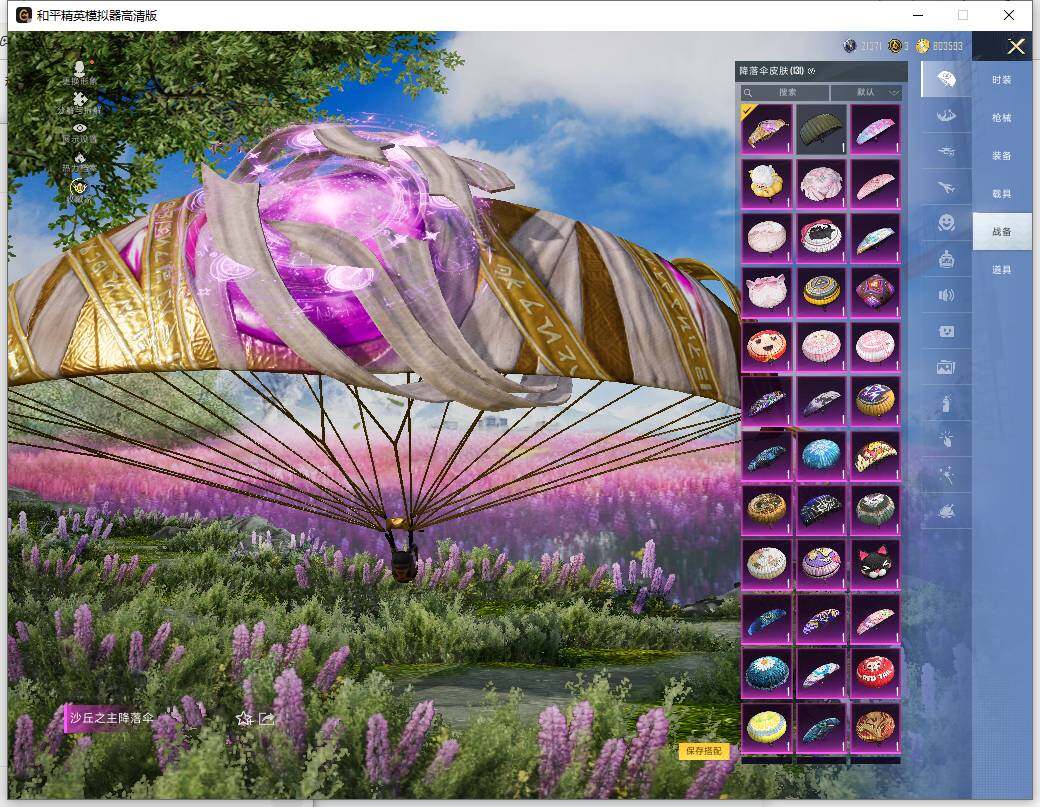Image resolution: width=1040 pixels, height=807 pixels.
Task: Select the magic wand sparkle category icon
Action: (x=946, y=475)
